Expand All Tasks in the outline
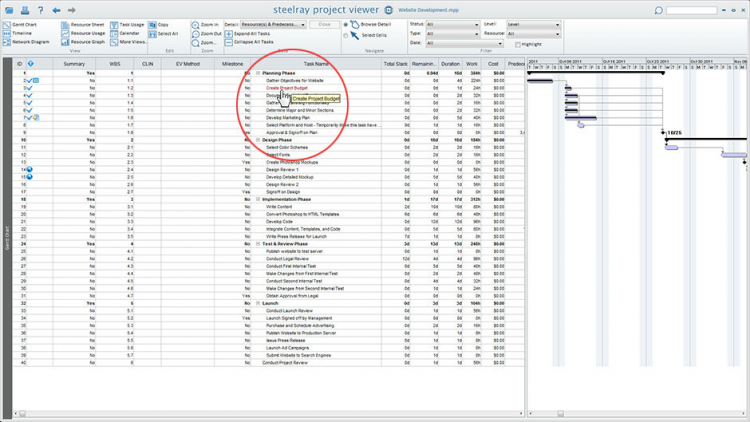Image resolution: width=750 pixels, height=422 pixels. tap(252, 33)
